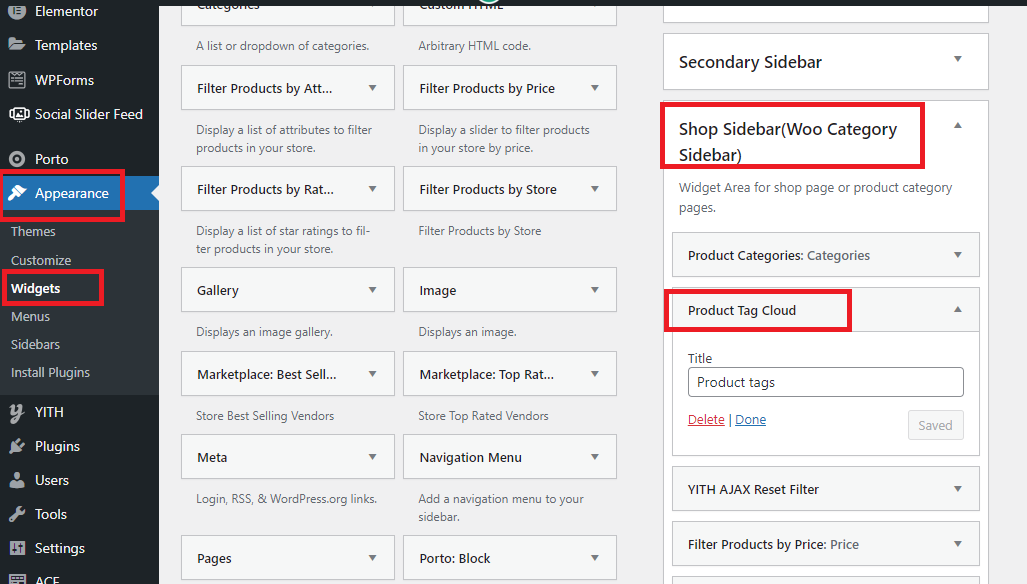This screenshot has height=584, width=1027.
Task: Click the YITH icon in admin menu
Action: click(16, 412)
